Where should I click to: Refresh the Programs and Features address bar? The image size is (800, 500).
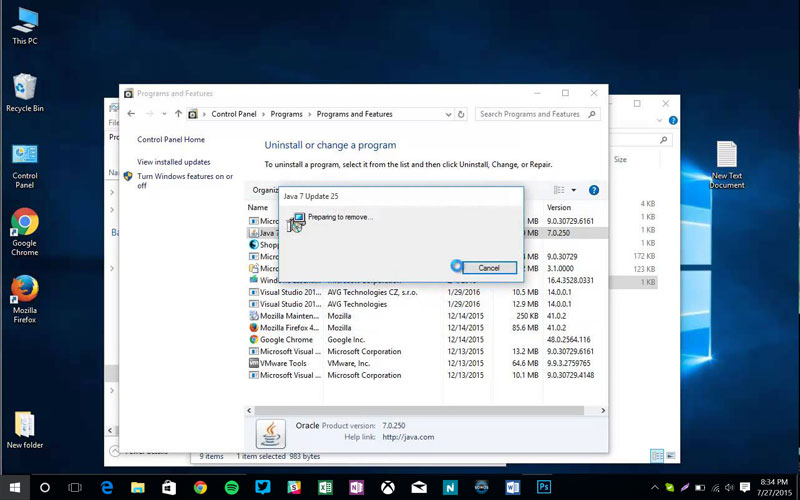coord(462,114)
